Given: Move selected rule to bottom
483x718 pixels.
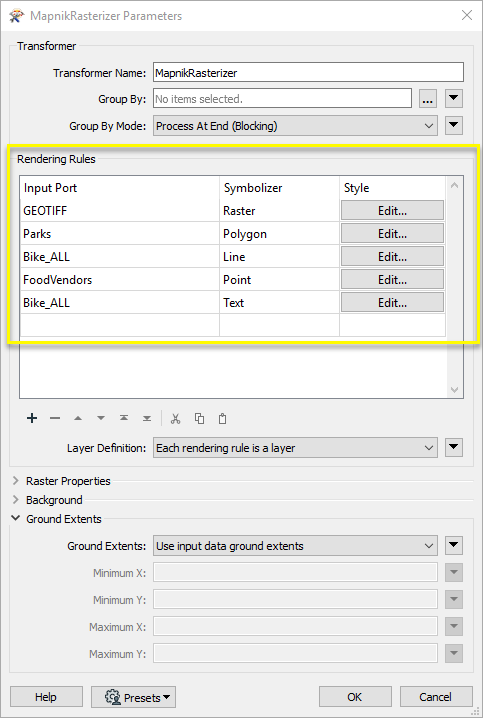Looking at the screenshot, I should (147, 418).
